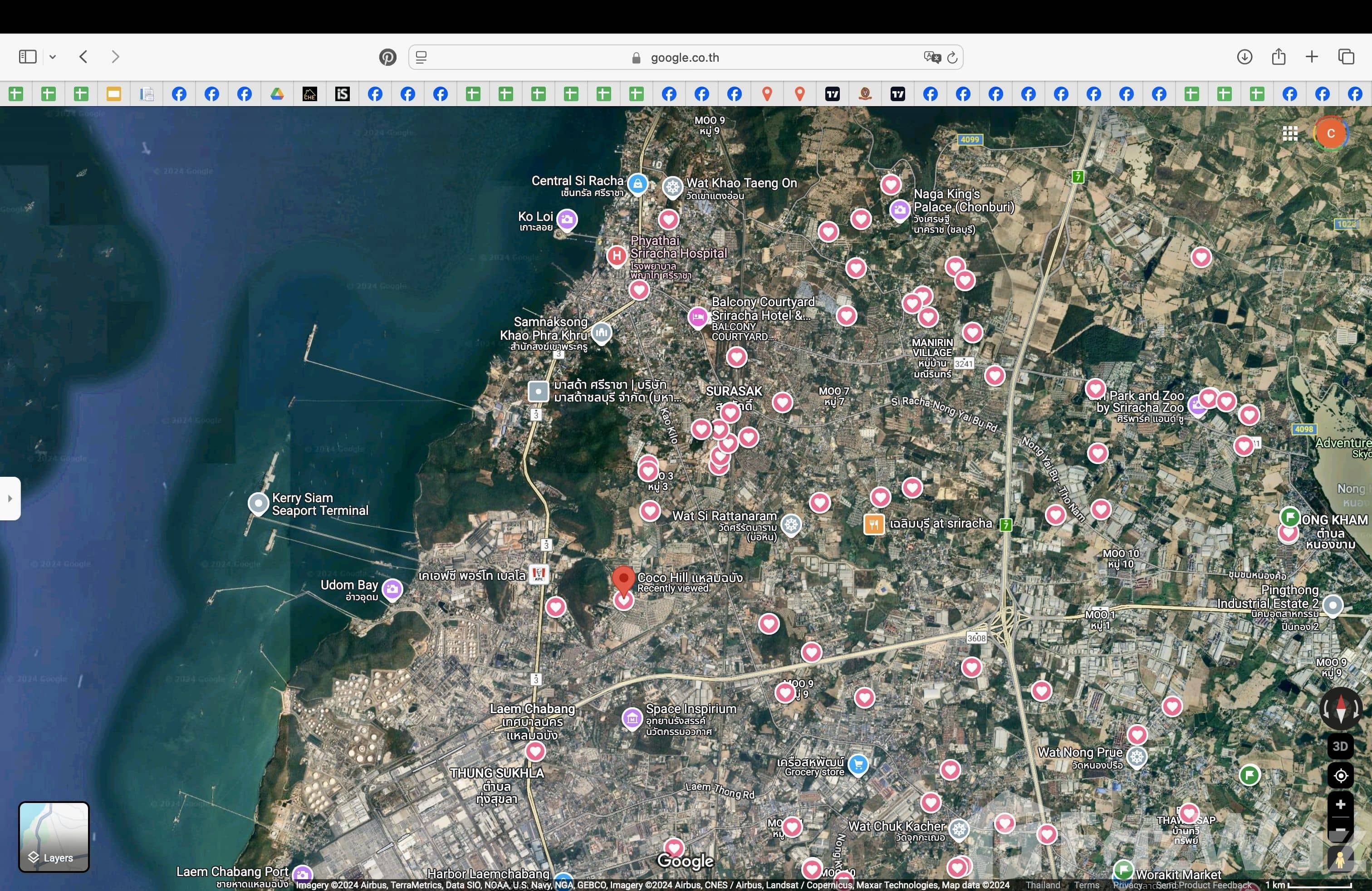Expand the collapsed side panel arrow
The width and height of the screenshot is (1372, 891).
(x=10, y=499)
